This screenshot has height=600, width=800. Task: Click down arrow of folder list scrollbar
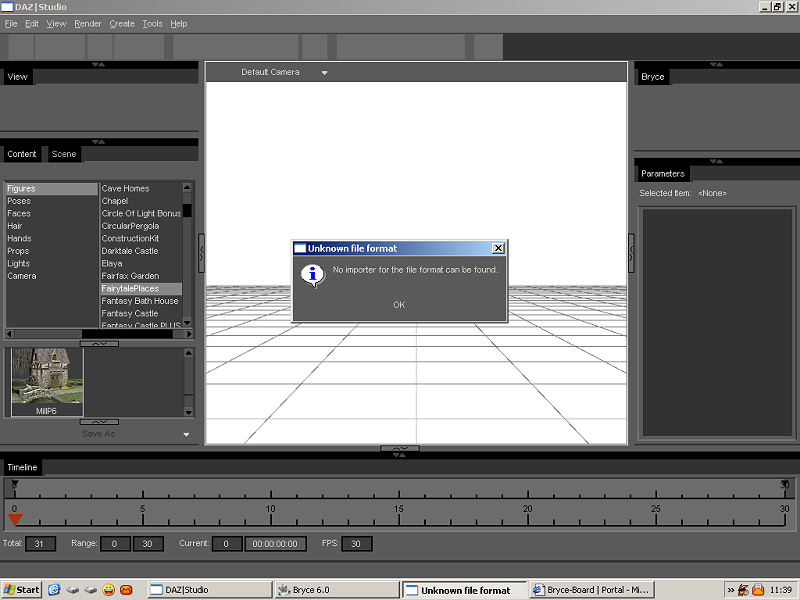(x=187, y=322)
